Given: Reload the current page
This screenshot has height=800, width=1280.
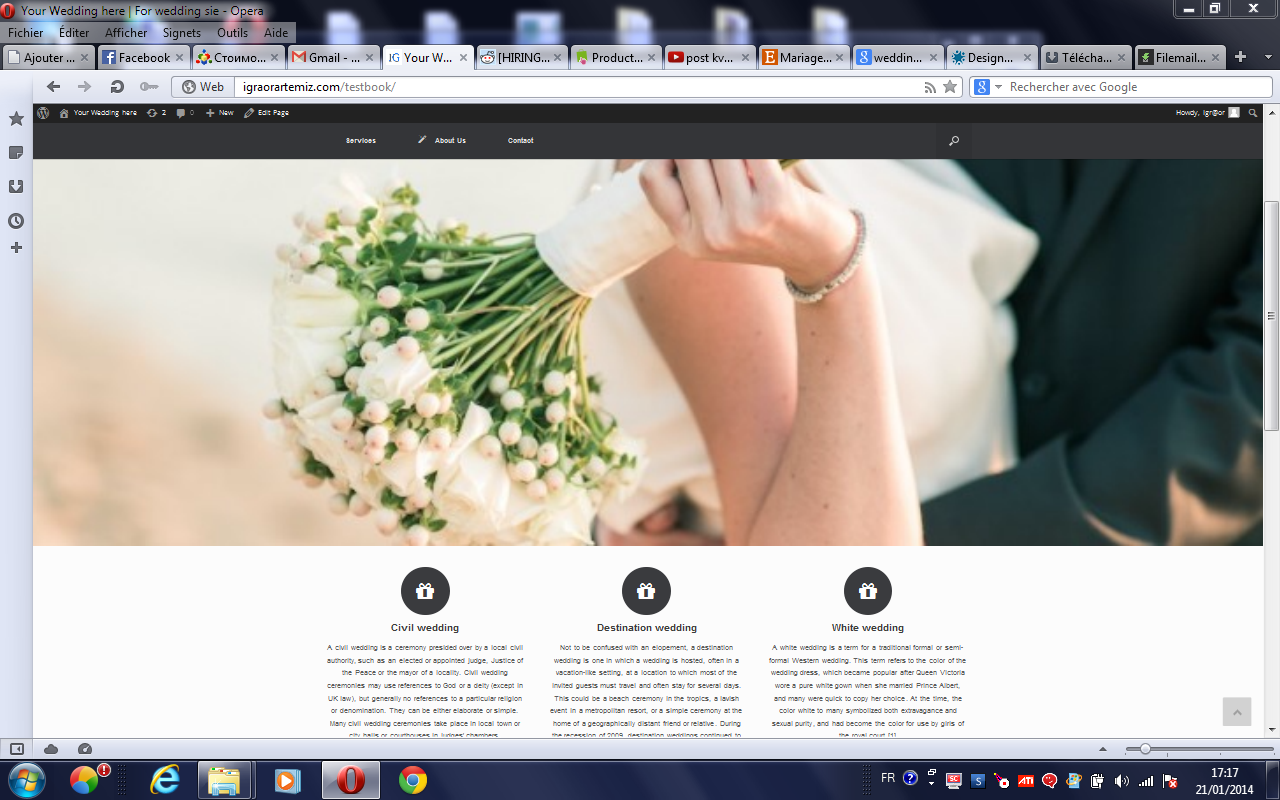Looking at the screenshot, I should 117,87.
